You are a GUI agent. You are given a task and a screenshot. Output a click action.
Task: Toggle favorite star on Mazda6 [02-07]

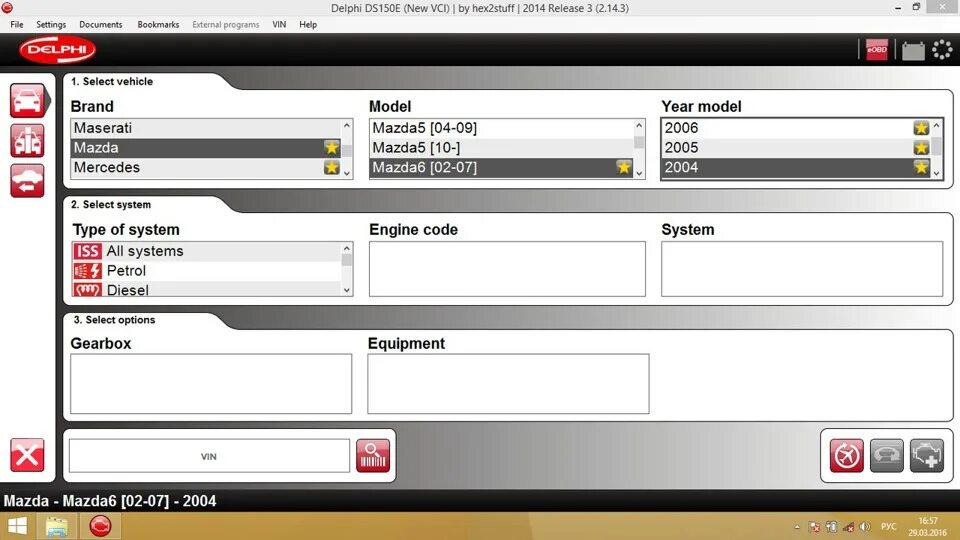pyautogui.click(x=624, y=167)
